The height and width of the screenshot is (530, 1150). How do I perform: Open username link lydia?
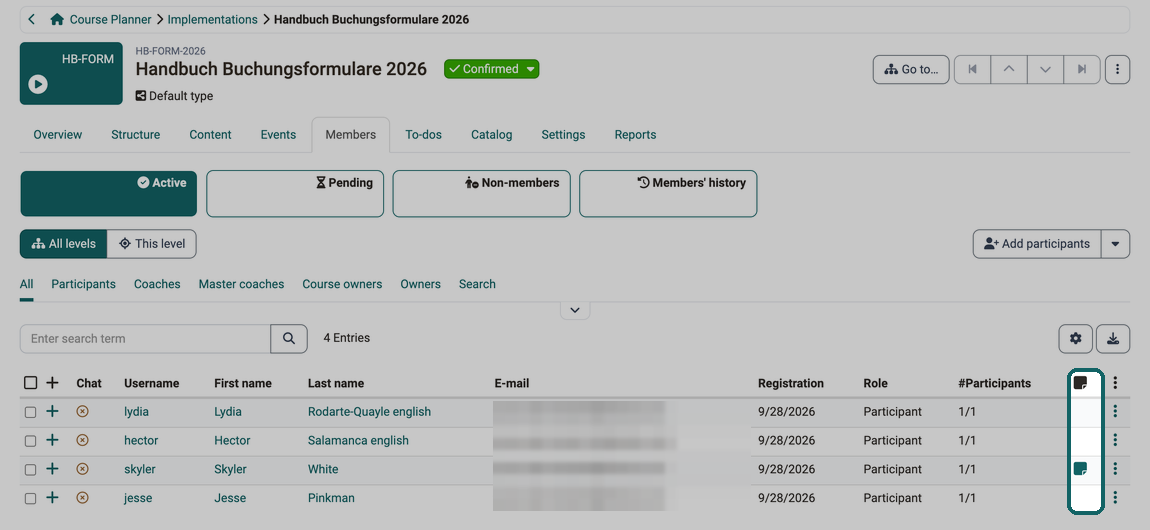pos(136,412)
